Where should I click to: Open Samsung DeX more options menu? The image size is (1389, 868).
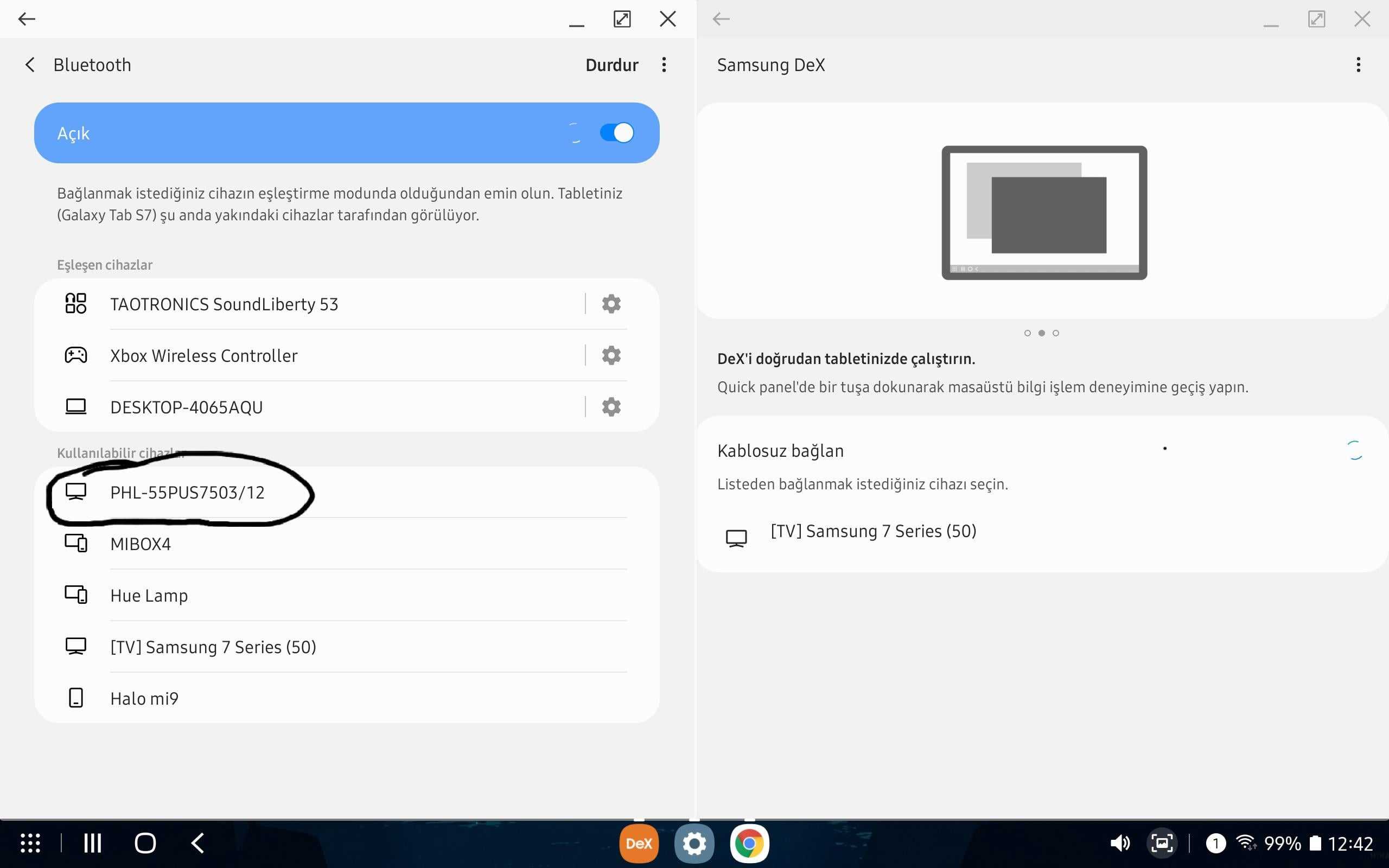coord(1358,65)
